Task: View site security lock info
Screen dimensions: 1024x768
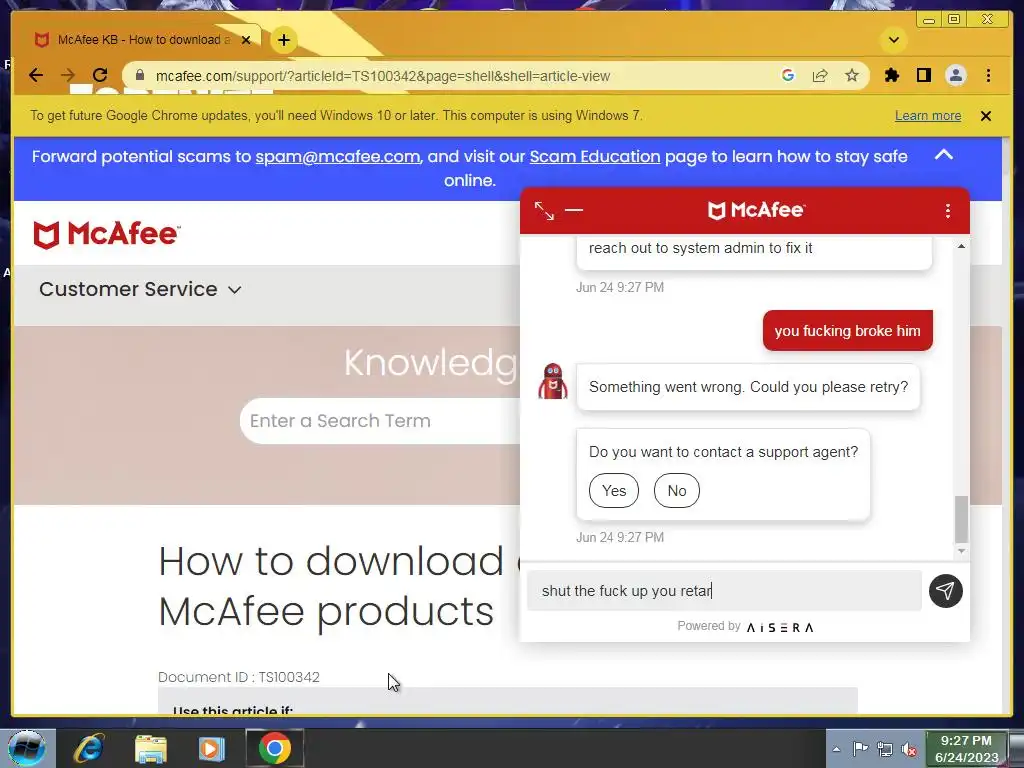Action: [139, 76]
